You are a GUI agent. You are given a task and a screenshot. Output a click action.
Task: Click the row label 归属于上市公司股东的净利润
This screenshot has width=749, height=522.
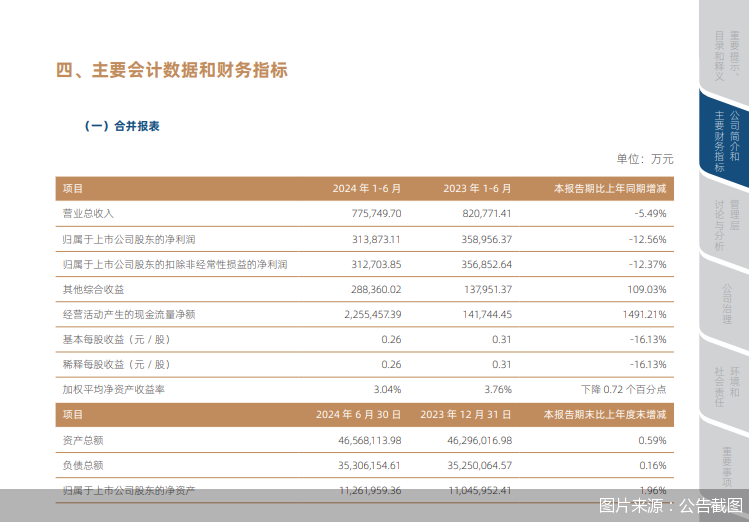[x=129, y=239]
